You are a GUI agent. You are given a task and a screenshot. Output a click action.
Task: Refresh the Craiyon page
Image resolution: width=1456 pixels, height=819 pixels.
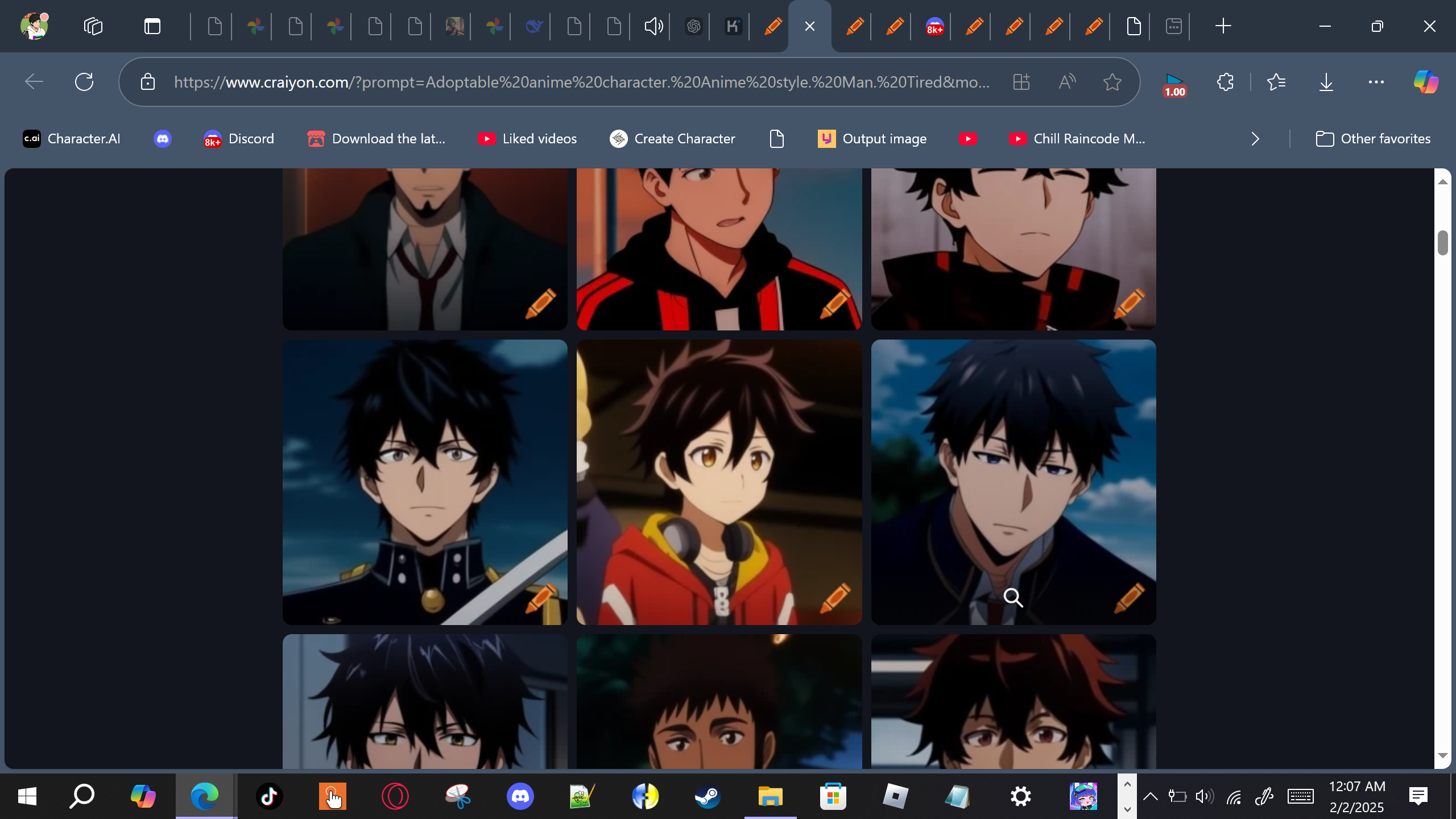tap(84, 82)
